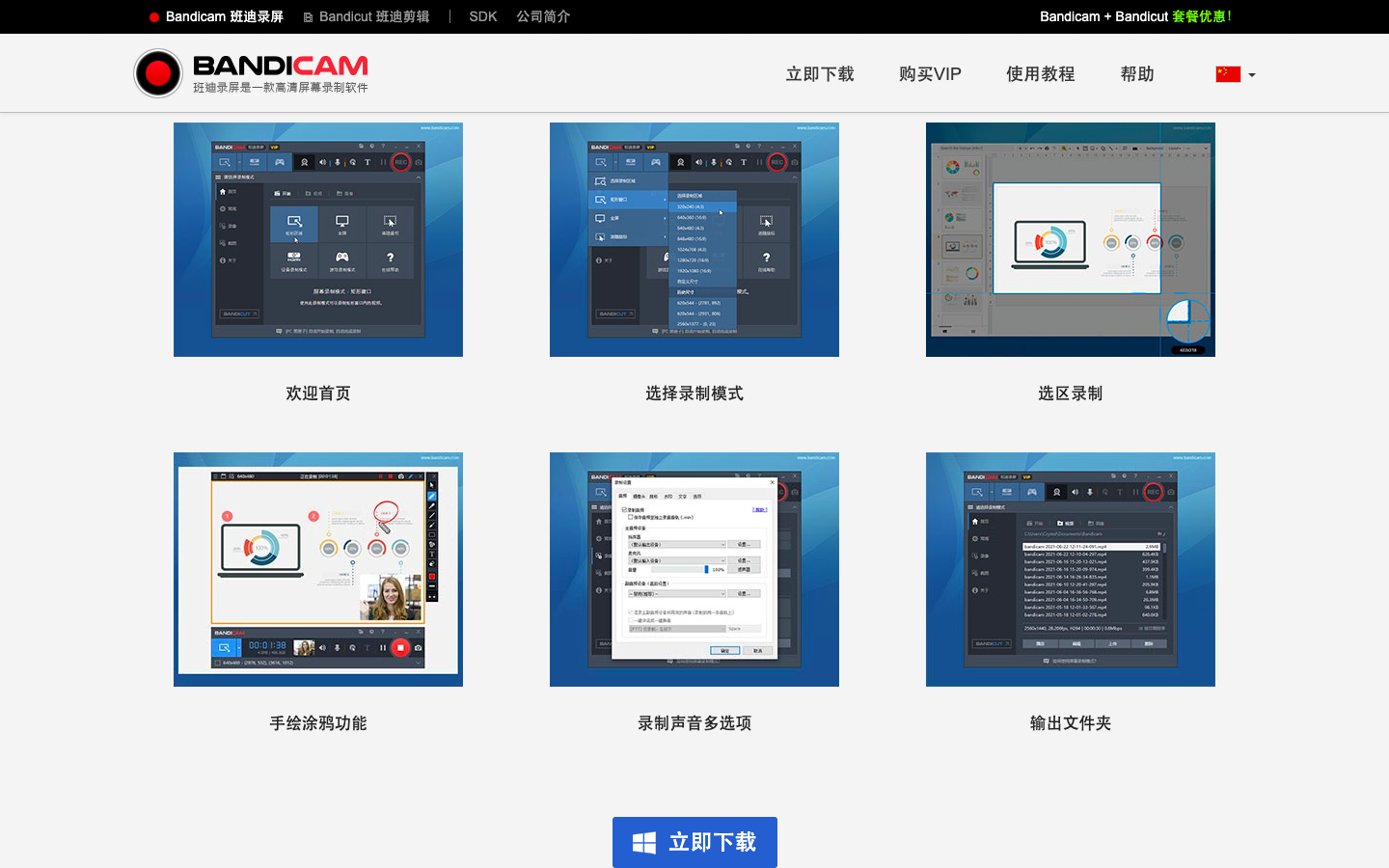
Task: Open 使用教程 menu item
Action: [x=1041, y=74]
